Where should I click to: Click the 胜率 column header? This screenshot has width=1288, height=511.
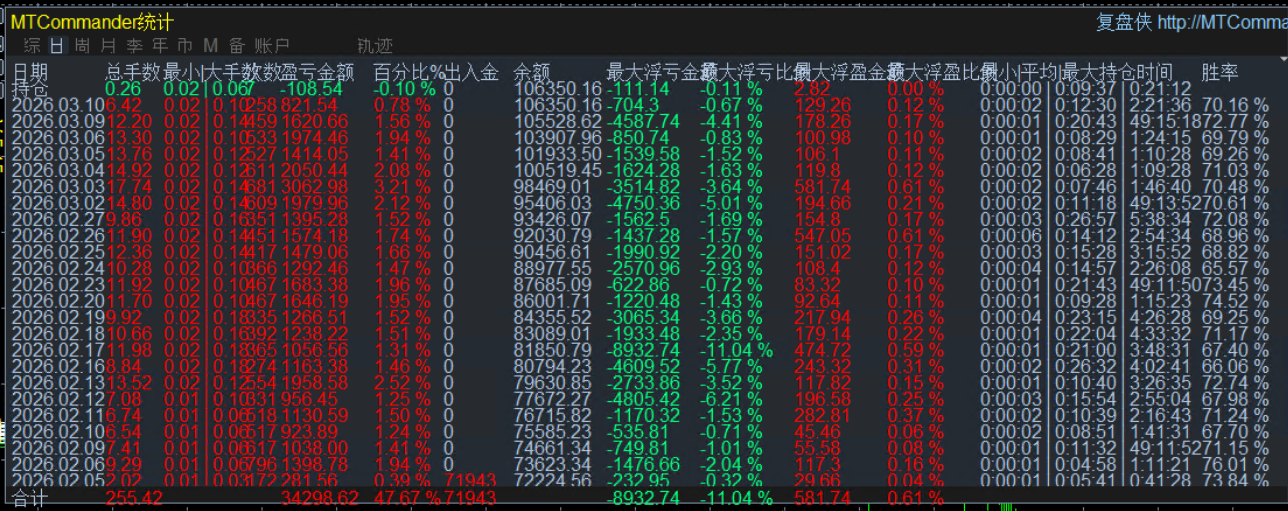pos(1220,72)
